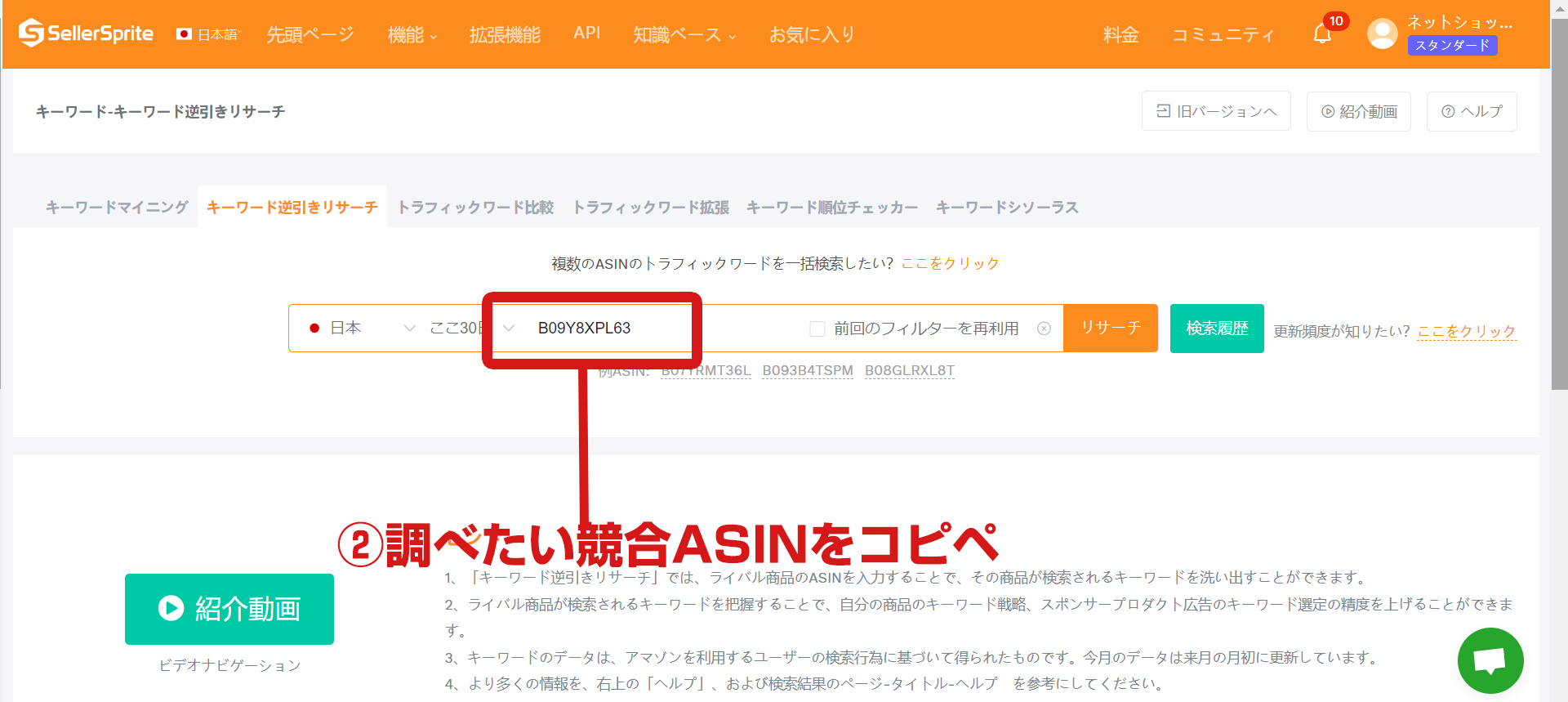Open the user avatar profile
Image resolution: width=1568 pixels, height=702 pixels.
click(1382, 34)
